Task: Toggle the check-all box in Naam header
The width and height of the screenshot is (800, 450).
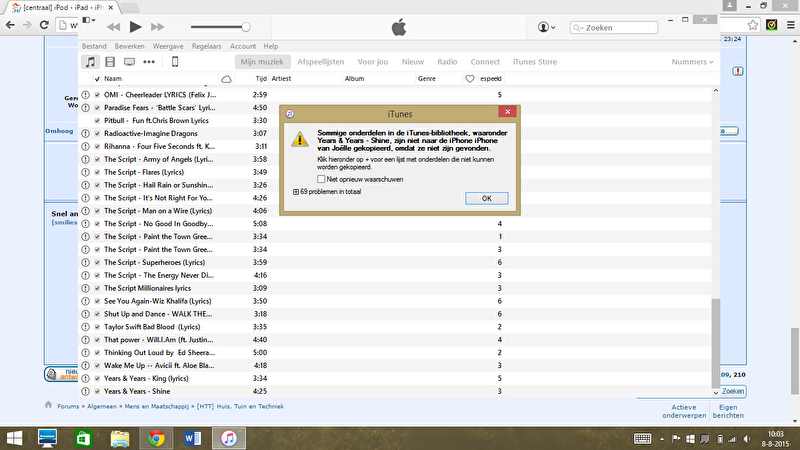Action: pos(97,79)
